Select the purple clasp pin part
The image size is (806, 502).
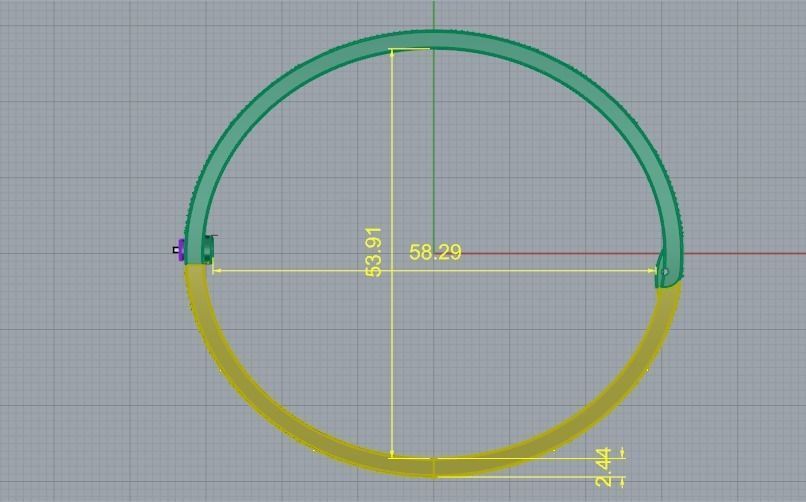coord(180,250)
